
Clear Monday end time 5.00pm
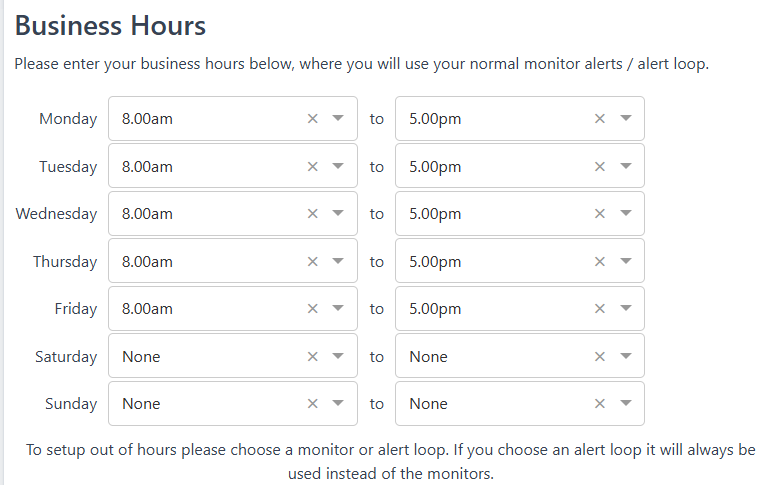[600, 119]
